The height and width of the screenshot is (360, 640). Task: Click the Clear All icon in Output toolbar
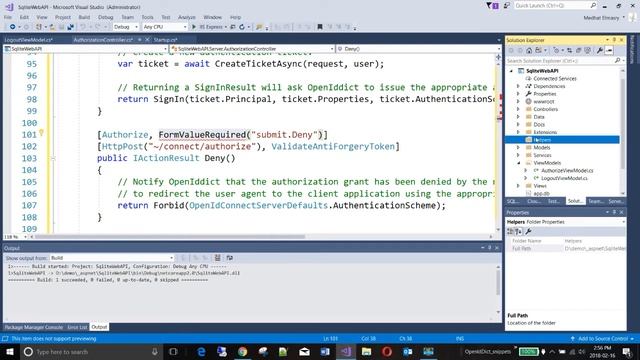coord(217,258)
